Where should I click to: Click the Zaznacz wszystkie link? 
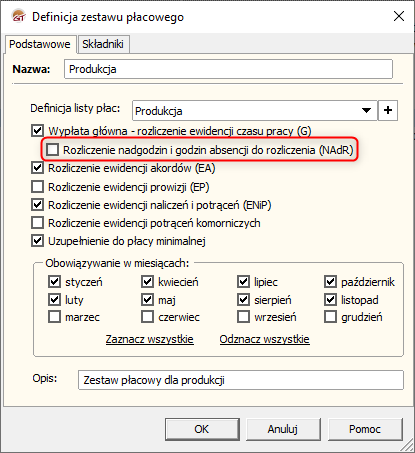[x=150, y=339]
